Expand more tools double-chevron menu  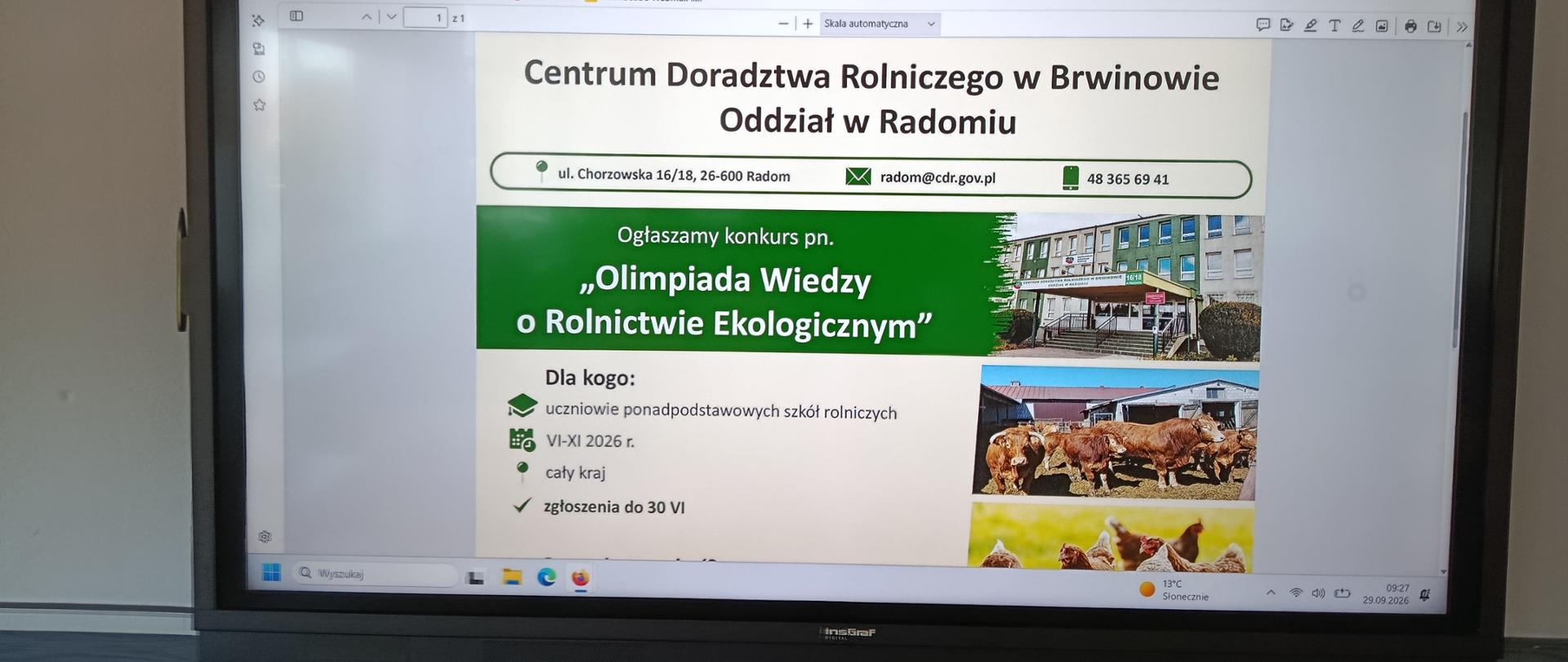pyautogui.click(x=1462, y=27)
